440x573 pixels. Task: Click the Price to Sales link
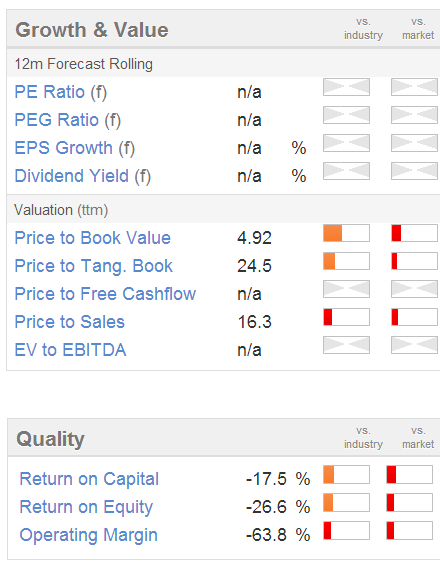tap(69, 322)
